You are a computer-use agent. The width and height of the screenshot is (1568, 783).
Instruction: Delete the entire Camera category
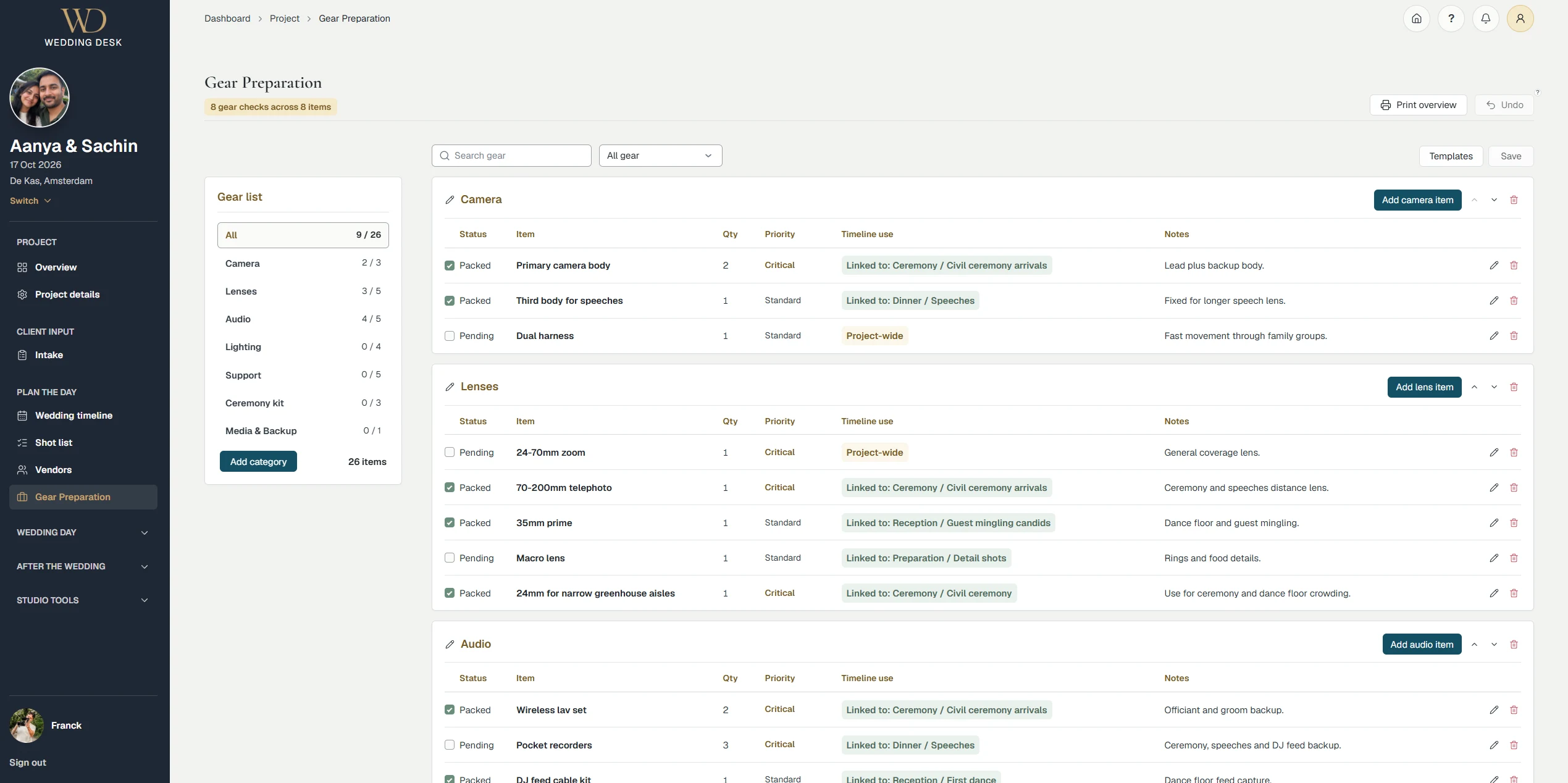1514,200
